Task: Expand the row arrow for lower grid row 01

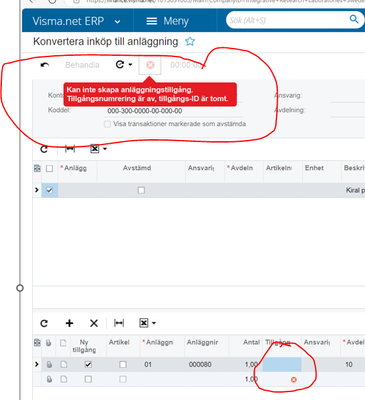Action: pos(37,364)
